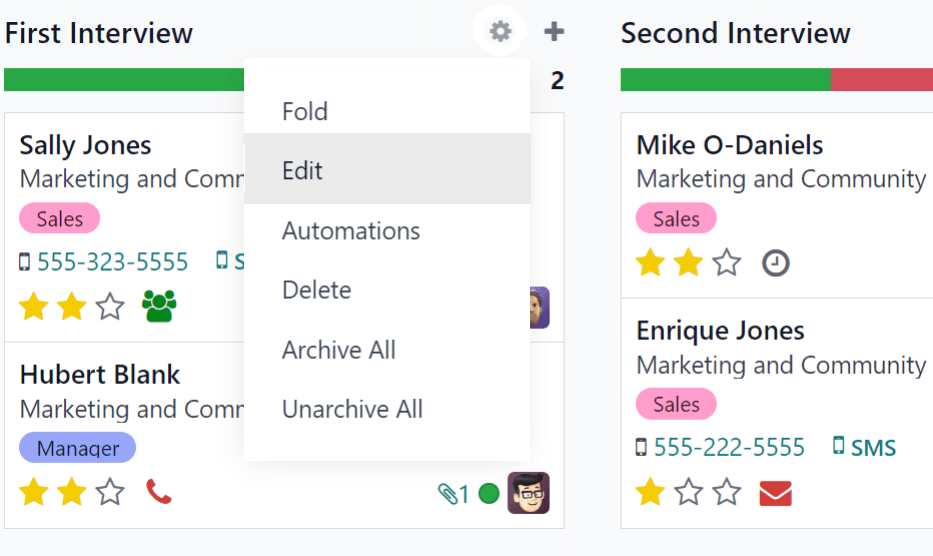
Task: Click red segment of Second Interview progress bar
Action: (x=880, y=80)
